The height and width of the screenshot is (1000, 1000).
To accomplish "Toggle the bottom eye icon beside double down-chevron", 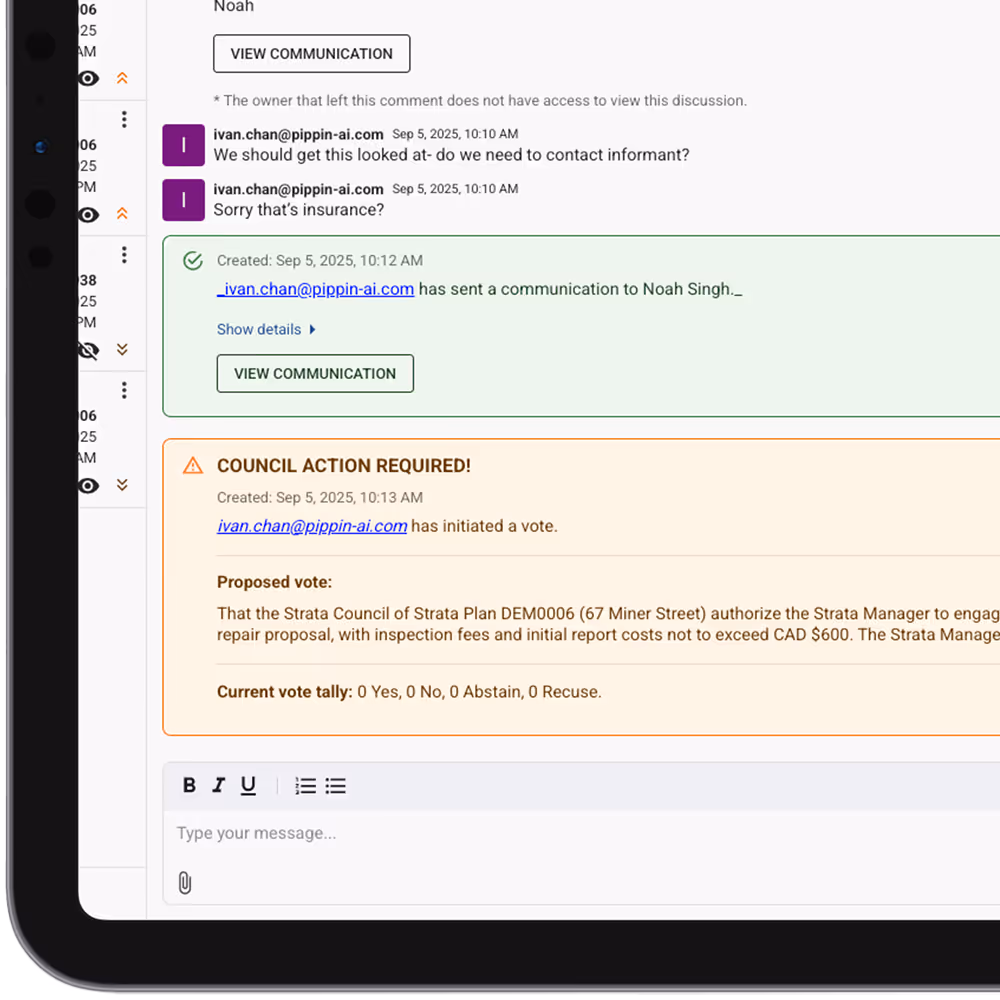I will (x=89, y=486).
